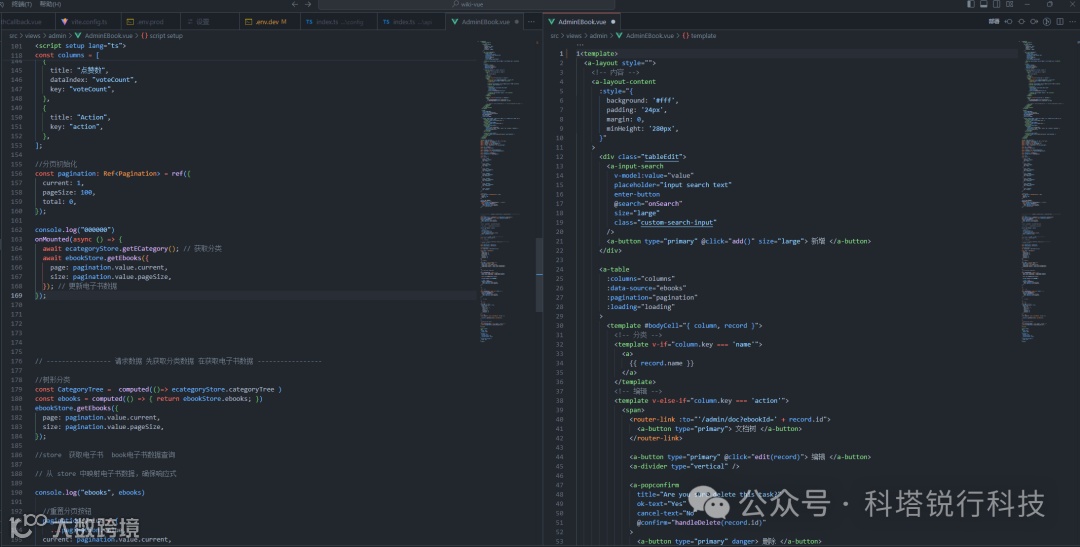
Task: Go forward using the navigation forward arrow
Action: coord(308,4)
